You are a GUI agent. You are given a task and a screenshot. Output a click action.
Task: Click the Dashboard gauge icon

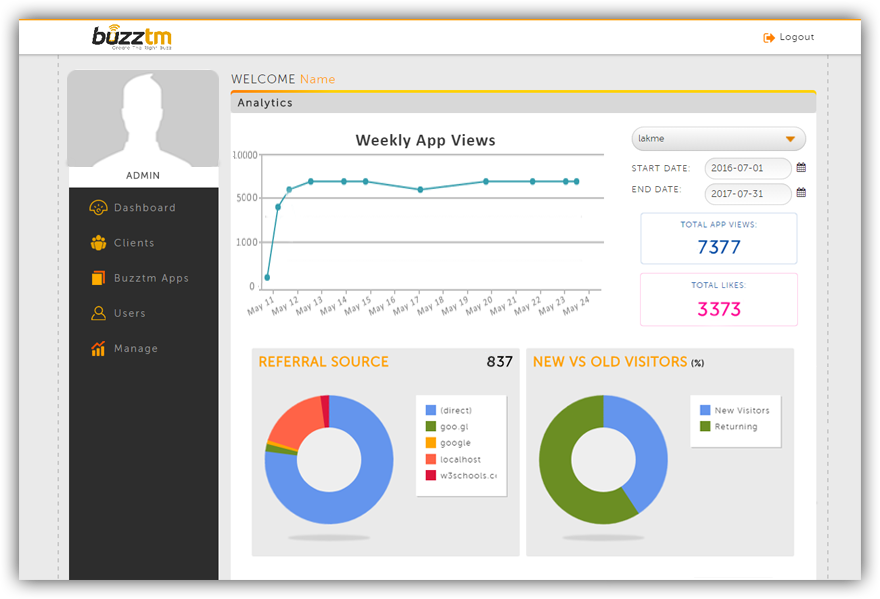(98, 208)
